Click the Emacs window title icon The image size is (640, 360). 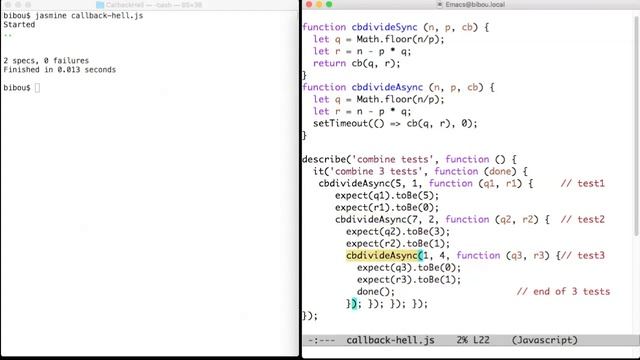click(440, 4)
